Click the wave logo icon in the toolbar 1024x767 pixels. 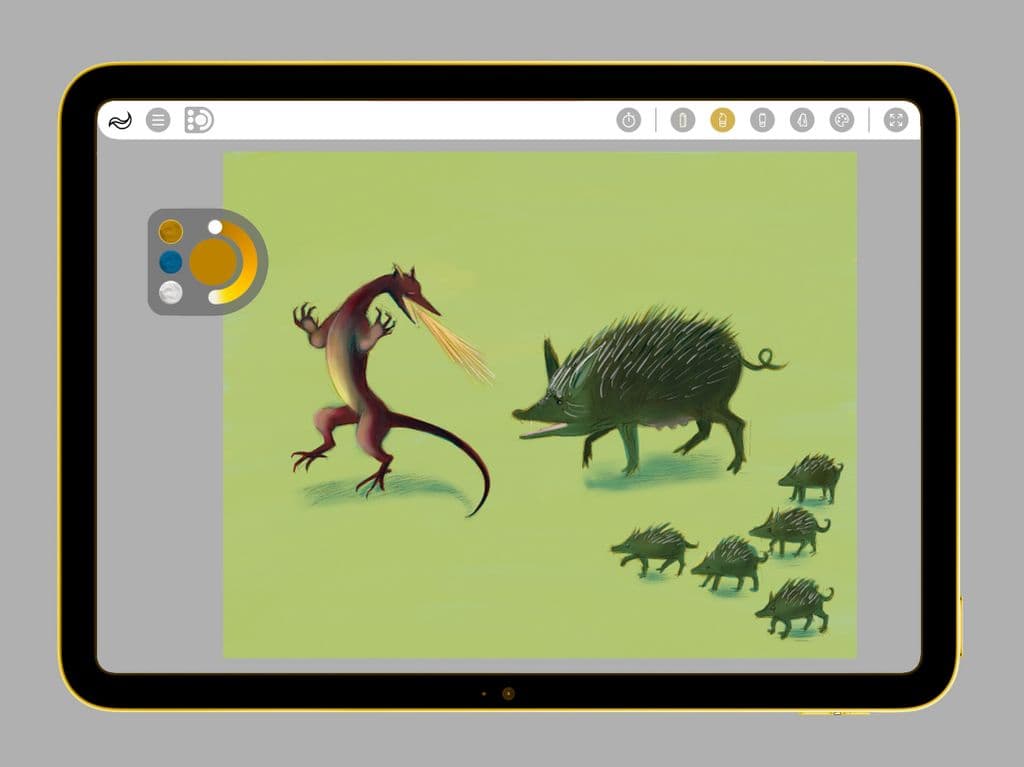coord(120,120)
